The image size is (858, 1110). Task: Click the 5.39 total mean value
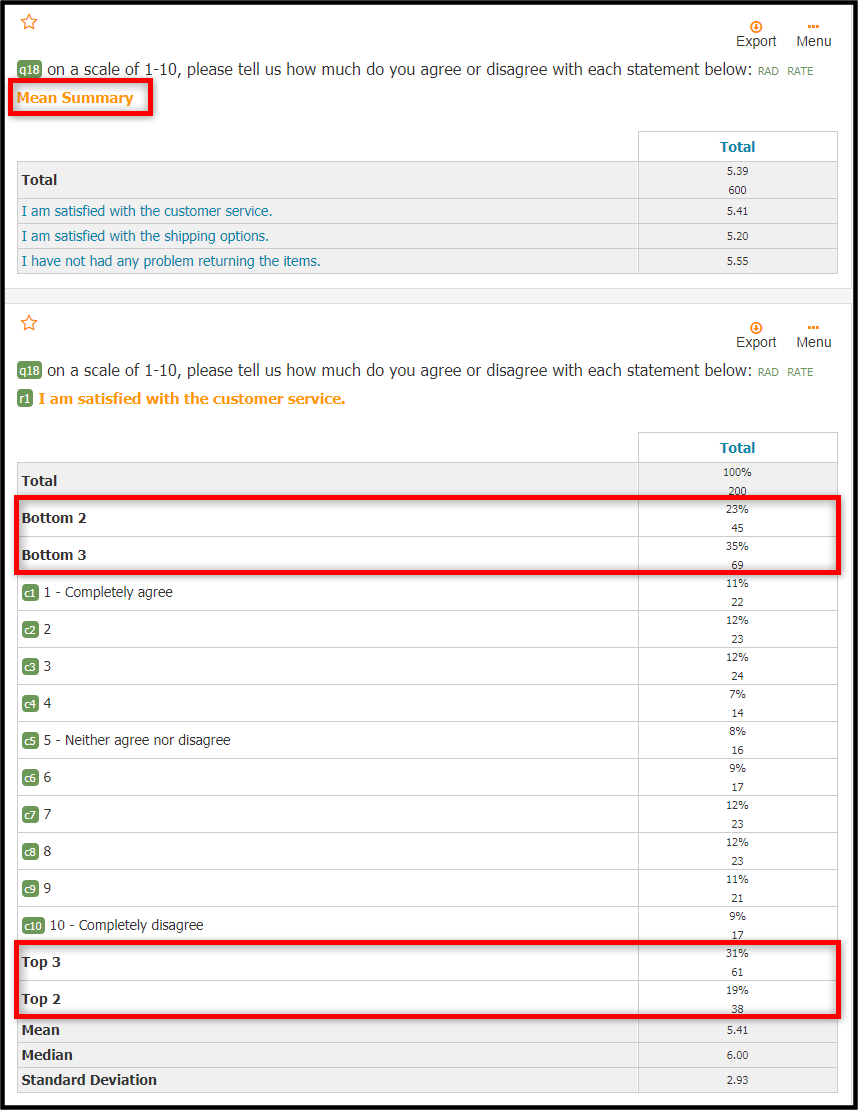pyautogui.click(x=737, y=171)
